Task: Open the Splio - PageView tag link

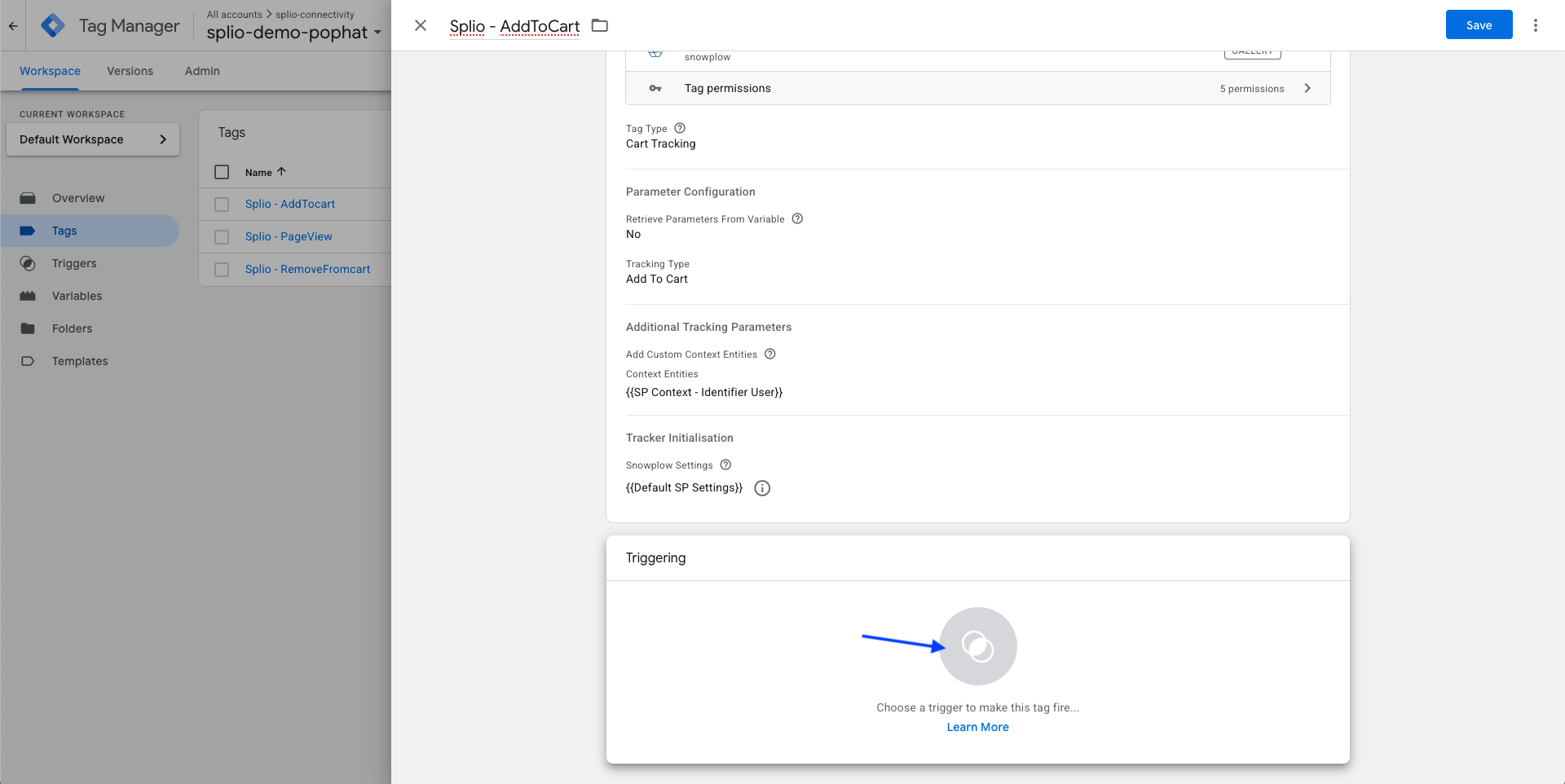Action: [289, 236]
